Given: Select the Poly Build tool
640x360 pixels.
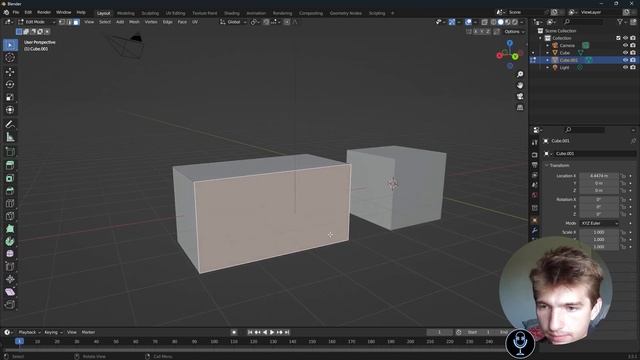Looking at the screenshot, I should click(10, 229).
